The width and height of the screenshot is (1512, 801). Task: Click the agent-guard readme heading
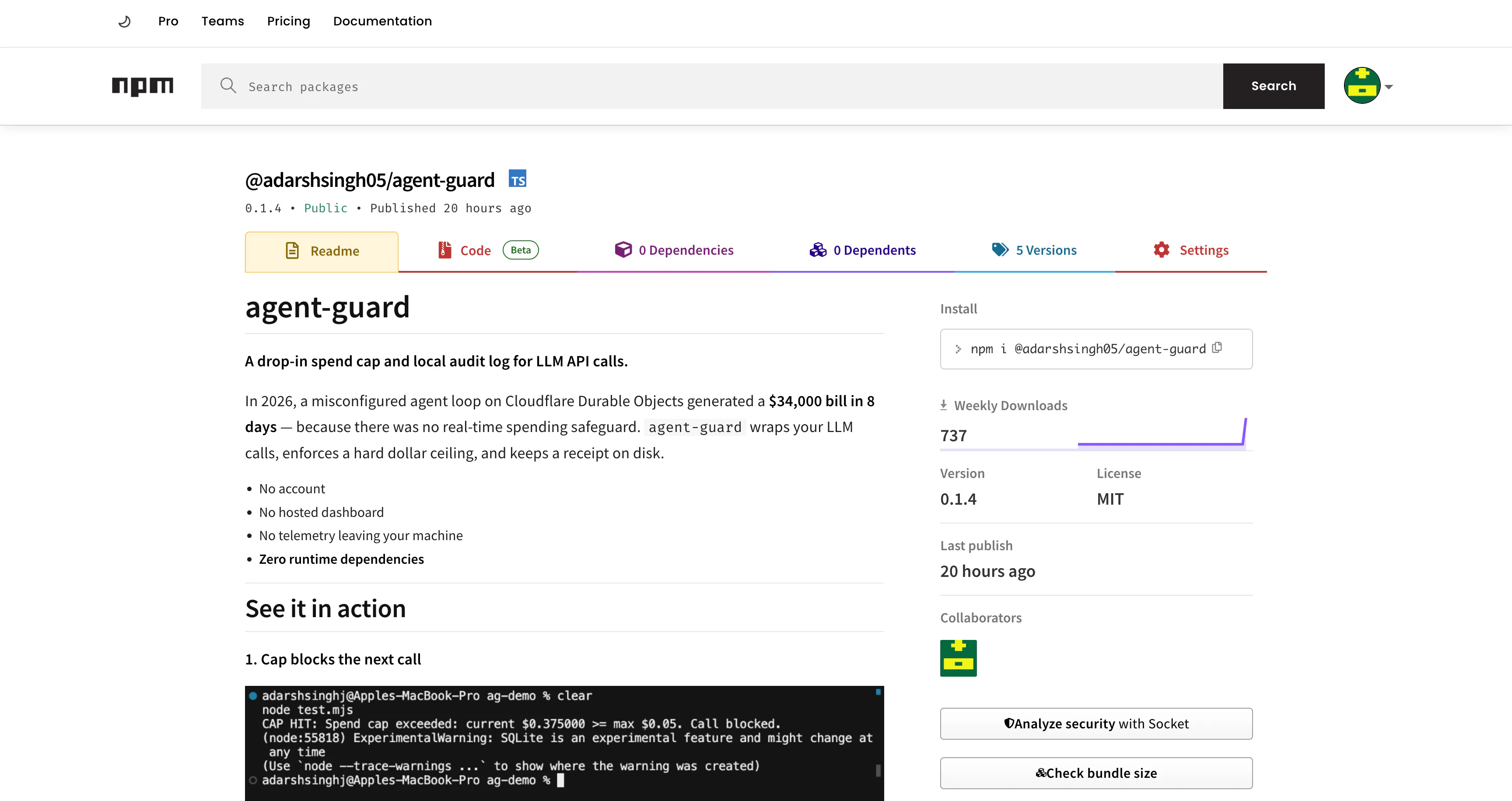point(328,307)
